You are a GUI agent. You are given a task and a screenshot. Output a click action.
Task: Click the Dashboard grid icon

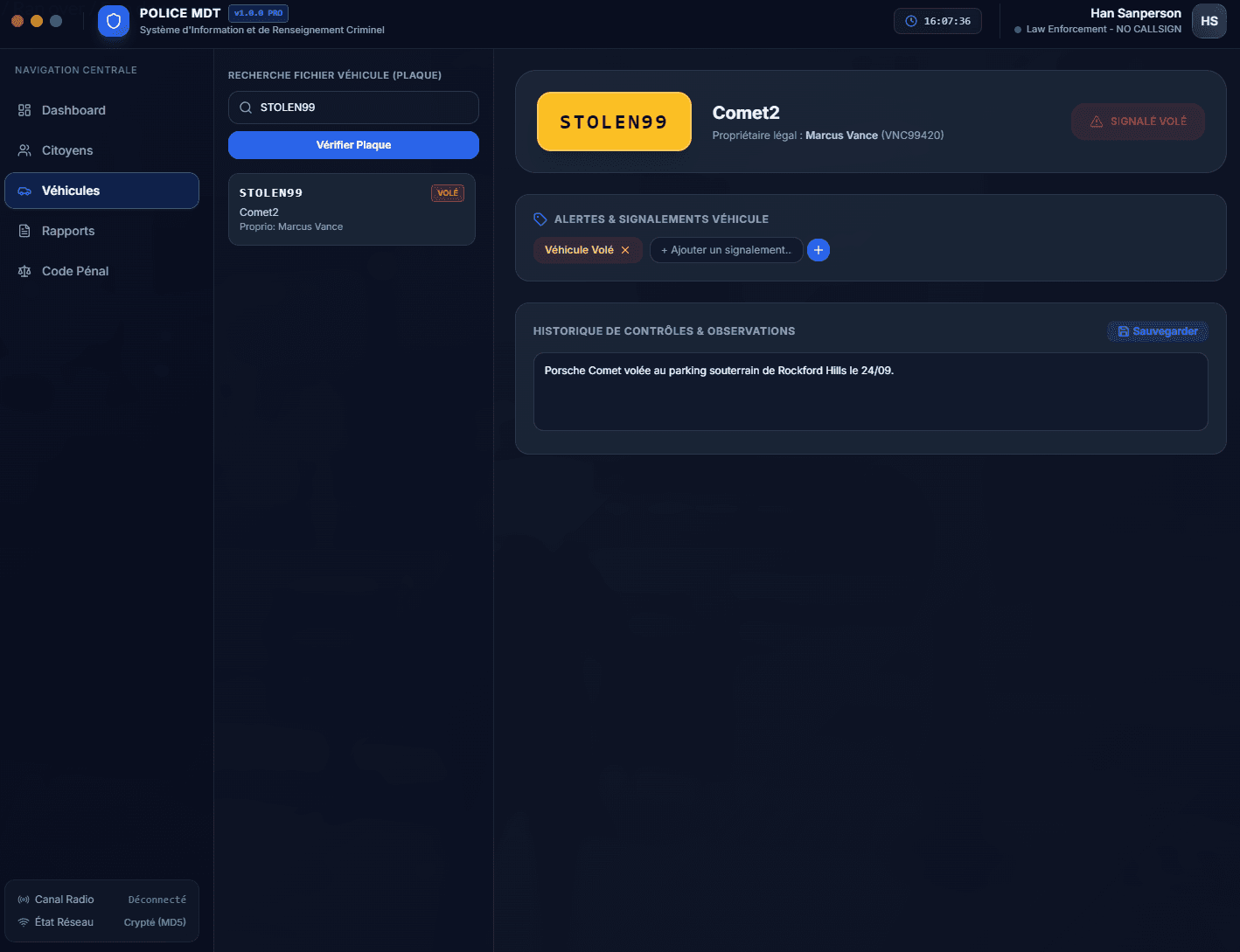[24, 110]
